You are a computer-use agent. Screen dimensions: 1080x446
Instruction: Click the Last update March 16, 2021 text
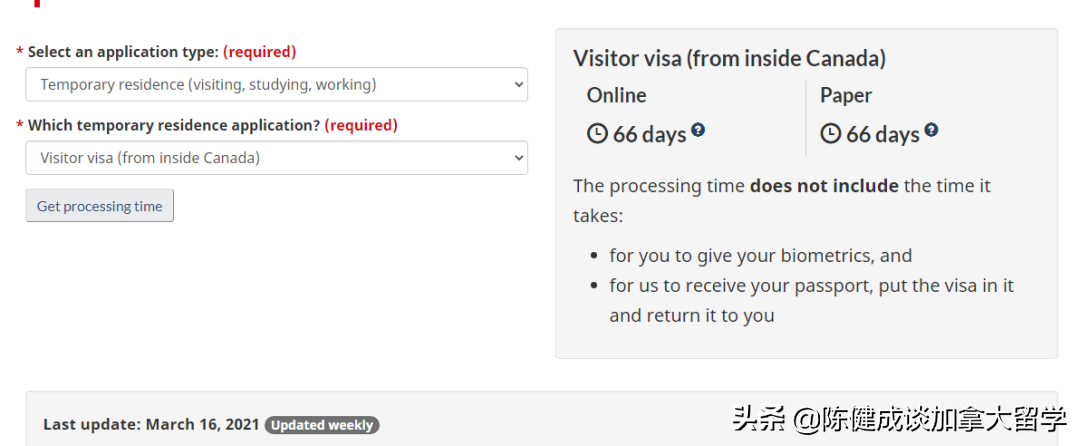(151, 425)
